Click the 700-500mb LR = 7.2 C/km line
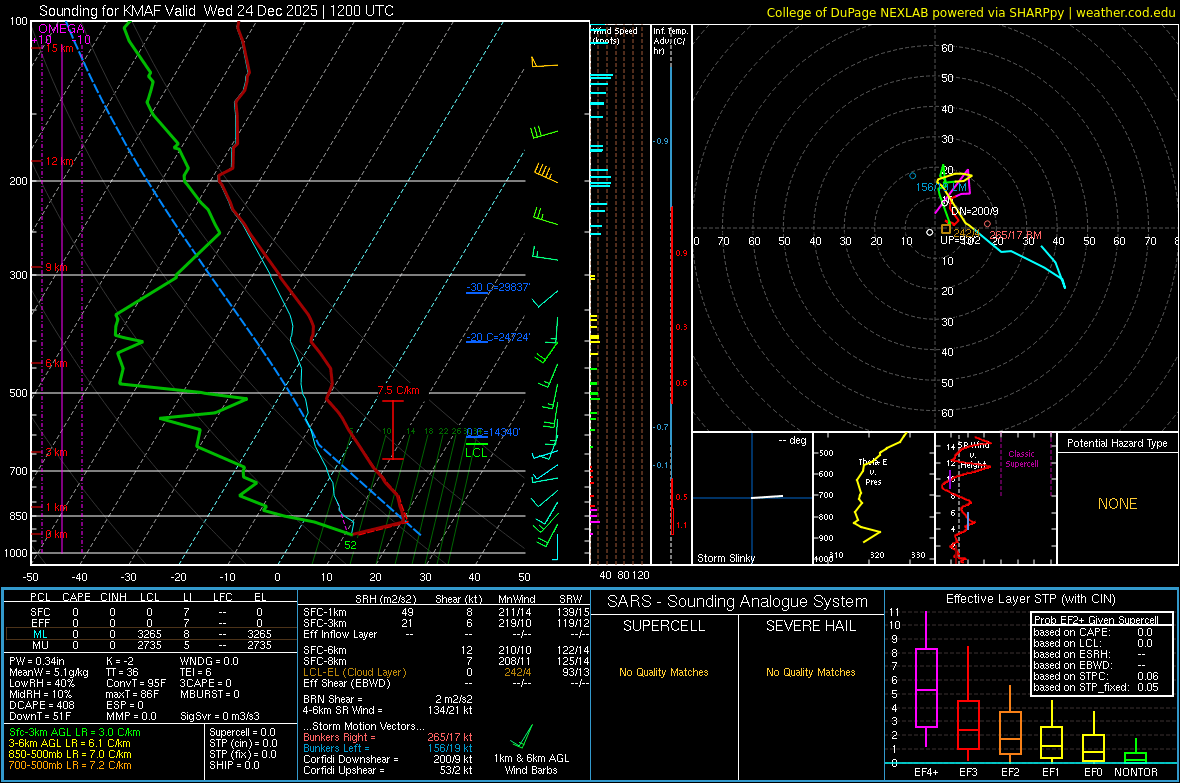 70,765
